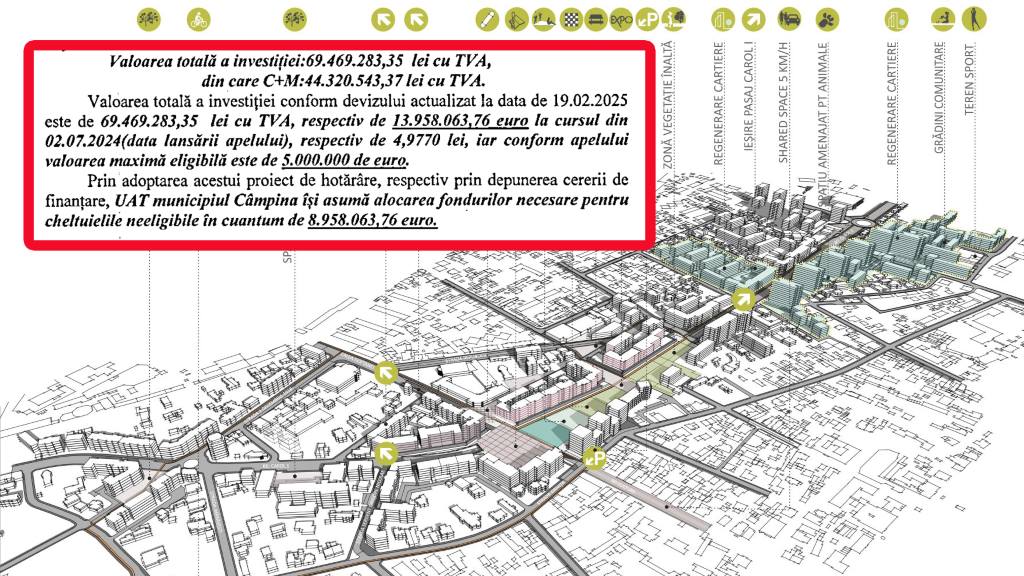Click the community gardening icon
This screenshot has height=576, width=1024.
tap(941, 18)
